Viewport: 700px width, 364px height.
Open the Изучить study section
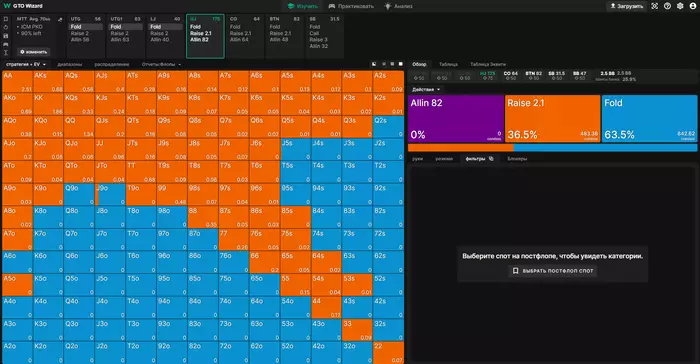pos(303,6)
